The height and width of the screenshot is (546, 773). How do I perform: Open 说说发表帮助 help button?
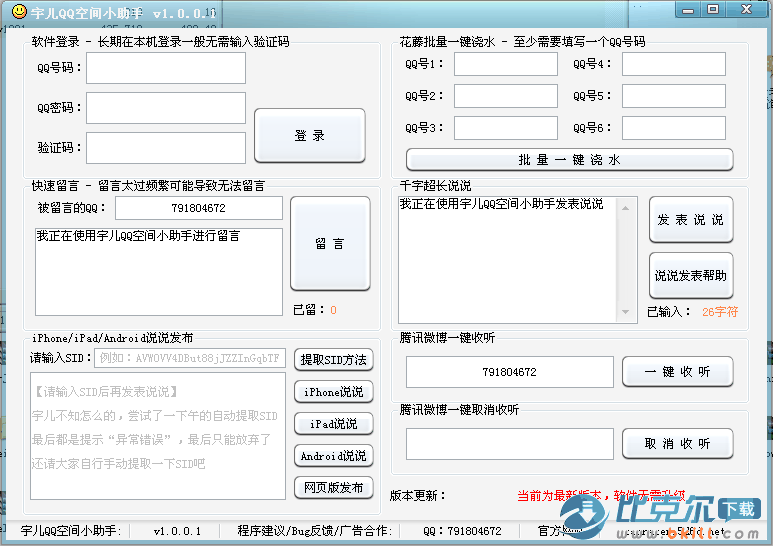691,275
